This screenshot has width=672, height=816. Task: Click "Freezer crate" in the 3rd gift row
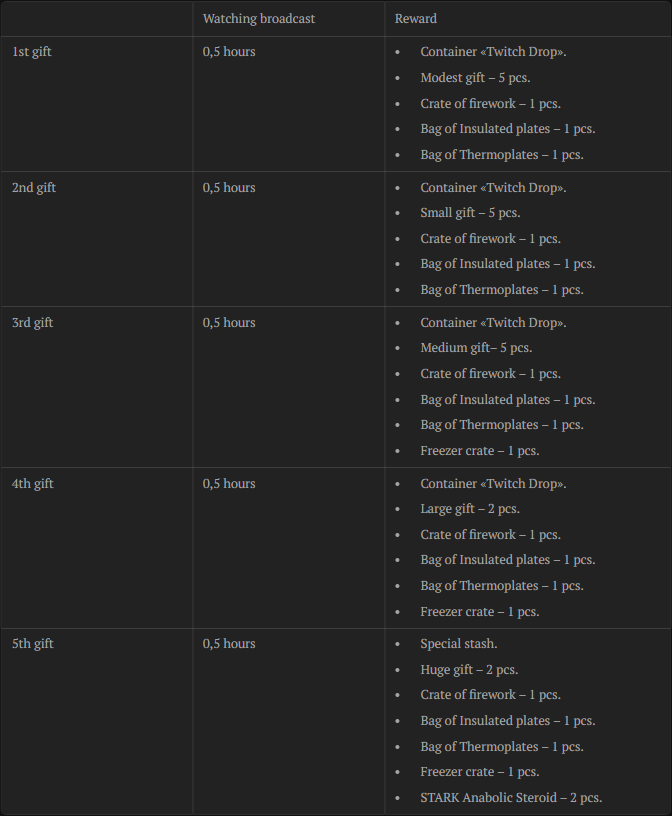click(480, 451)
